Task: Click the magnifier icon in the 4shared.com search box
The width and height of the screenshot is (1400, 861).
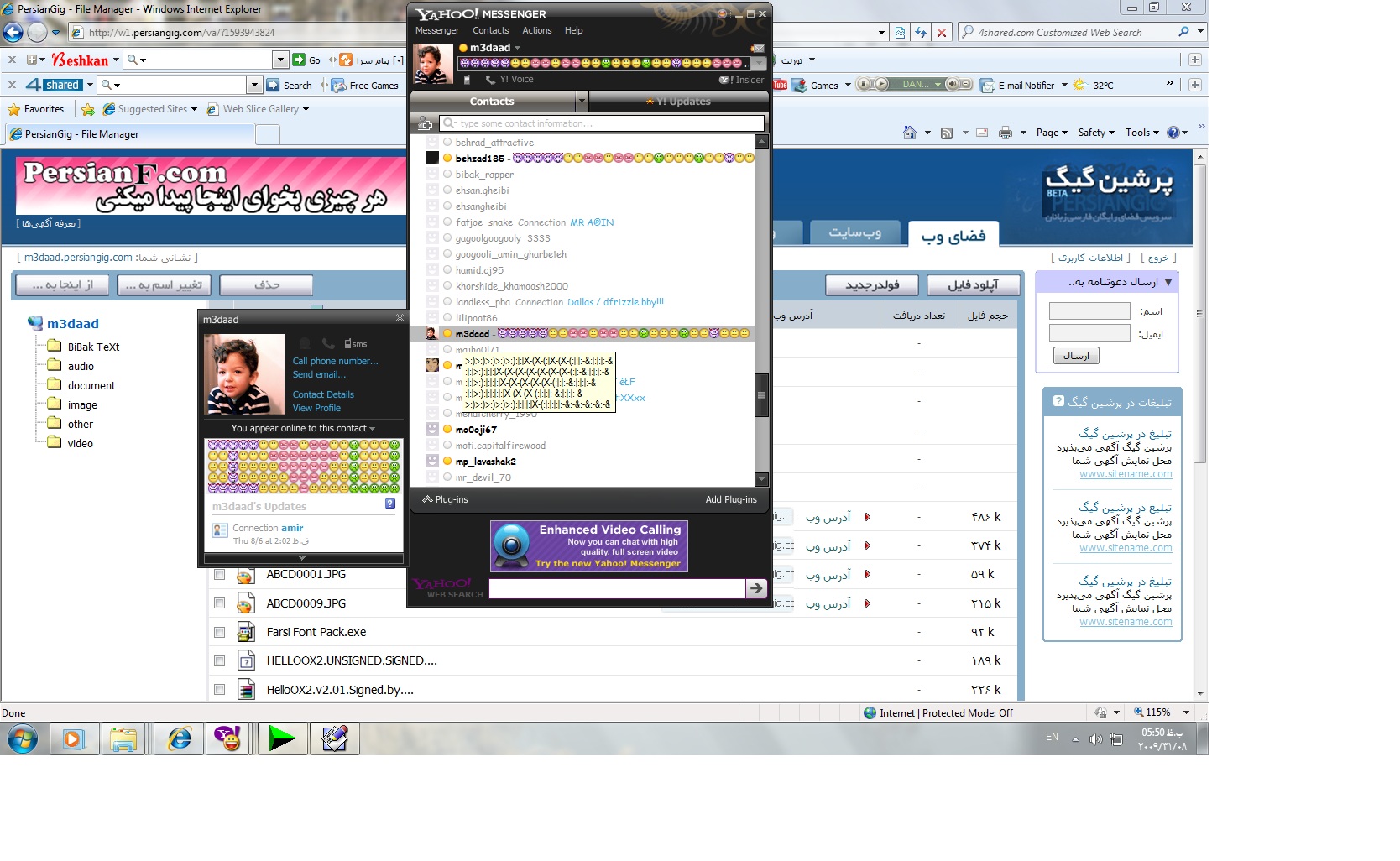Action: 1183,32
